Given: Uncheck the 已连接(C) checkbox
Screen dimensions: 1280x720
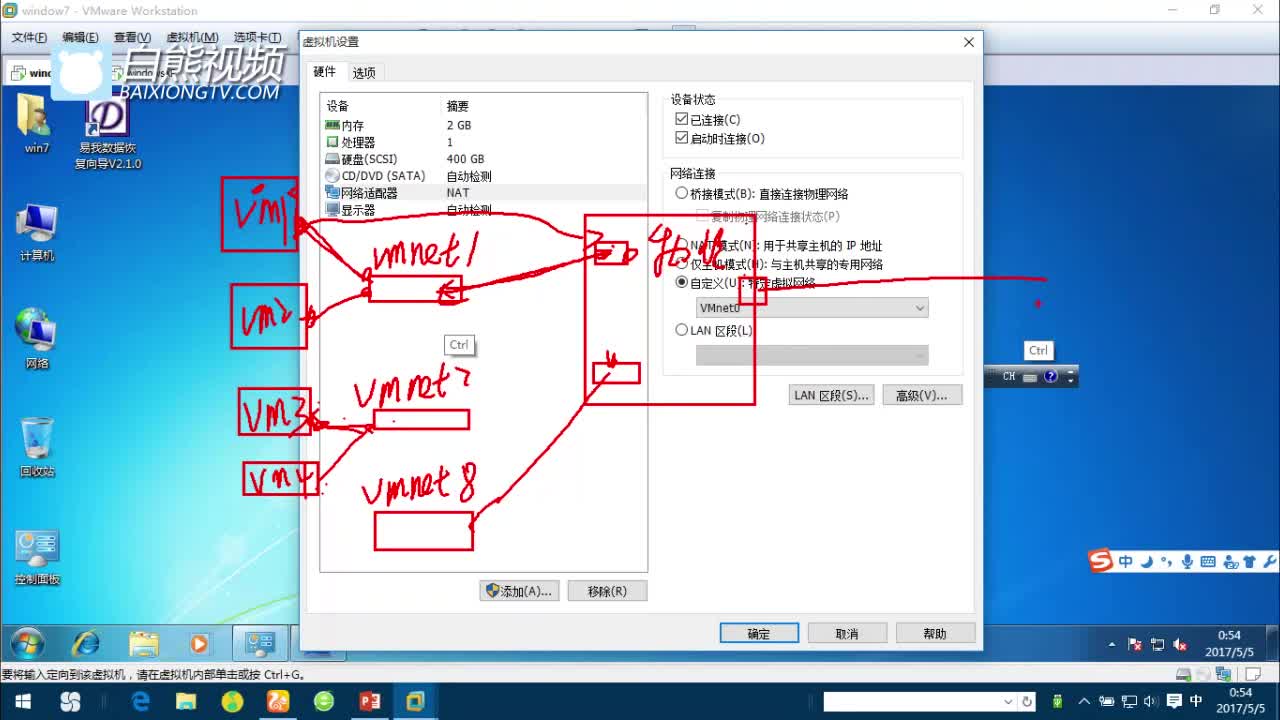Looking at the screenshot, I should tap(682, 118).
